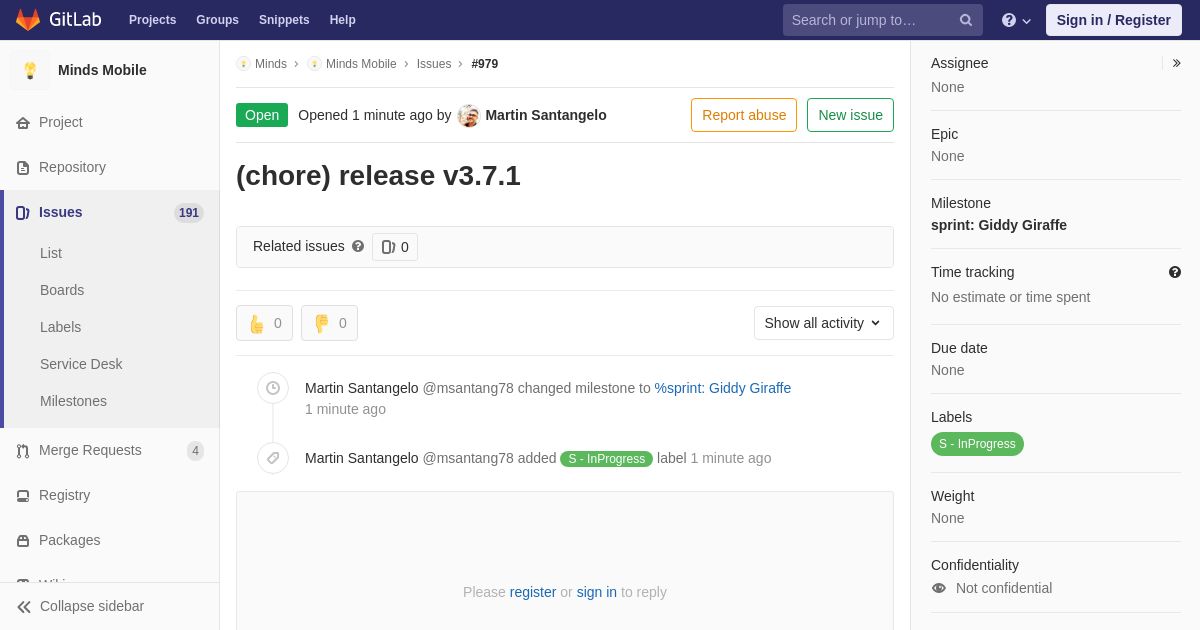
Task: Open the Snippets page
Action: (x=284, y=20)
